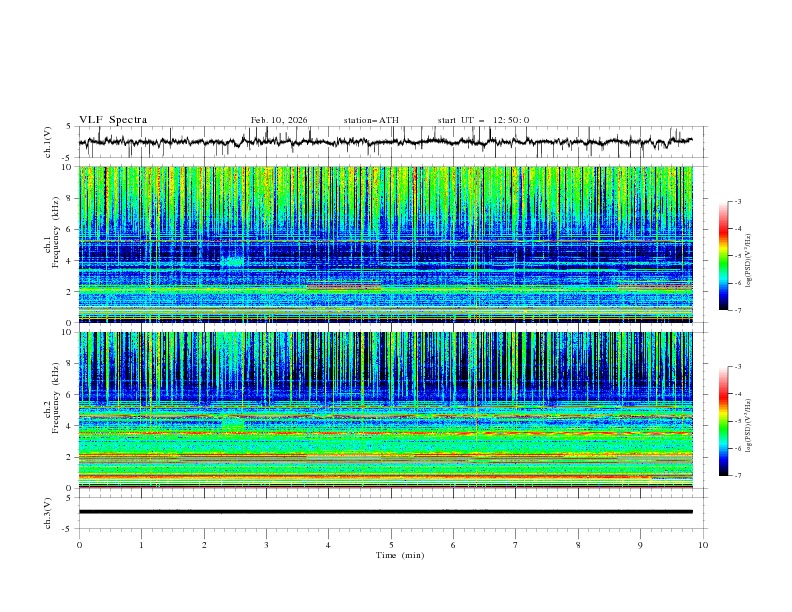Viewport: 792px width, 612px height.
Task: Click the "-3" label on the upper color bar
Action: pyautogui.click(x=737, y=201)
